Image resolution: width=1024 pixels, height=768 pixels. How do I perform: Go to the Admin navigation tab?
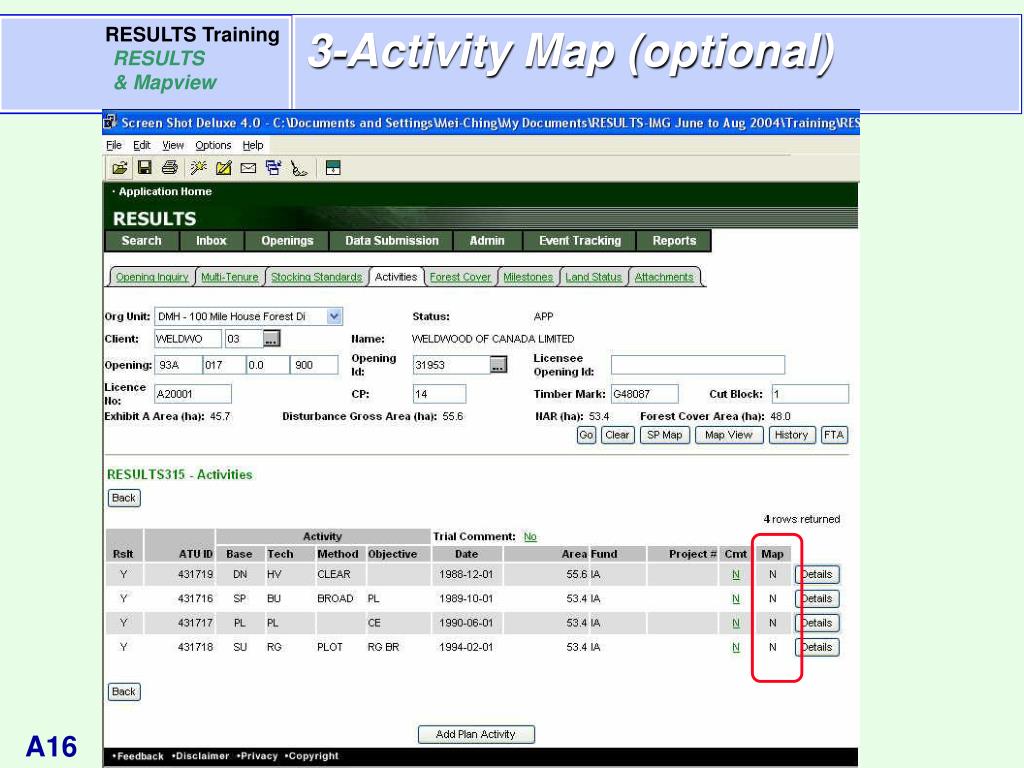[x=487, y=240]
